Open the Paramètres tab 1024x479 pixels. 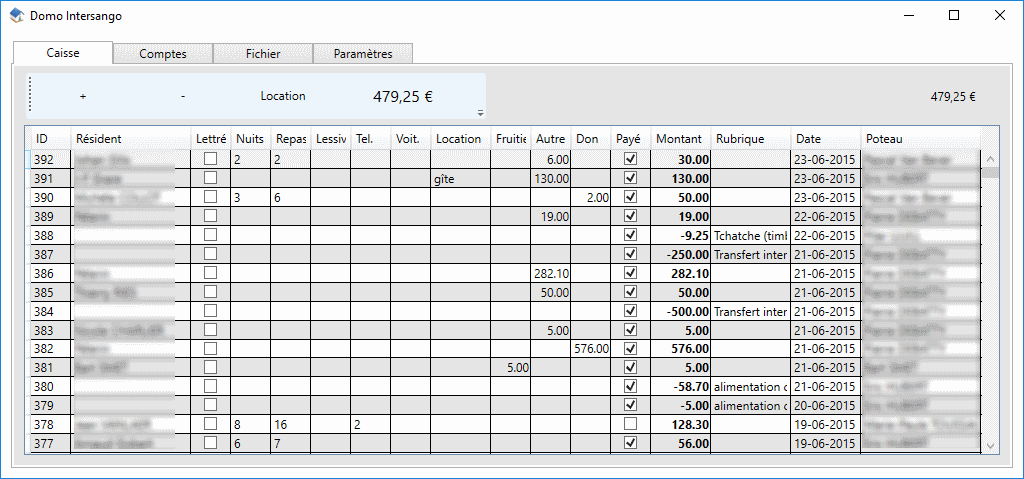(363, 54)
